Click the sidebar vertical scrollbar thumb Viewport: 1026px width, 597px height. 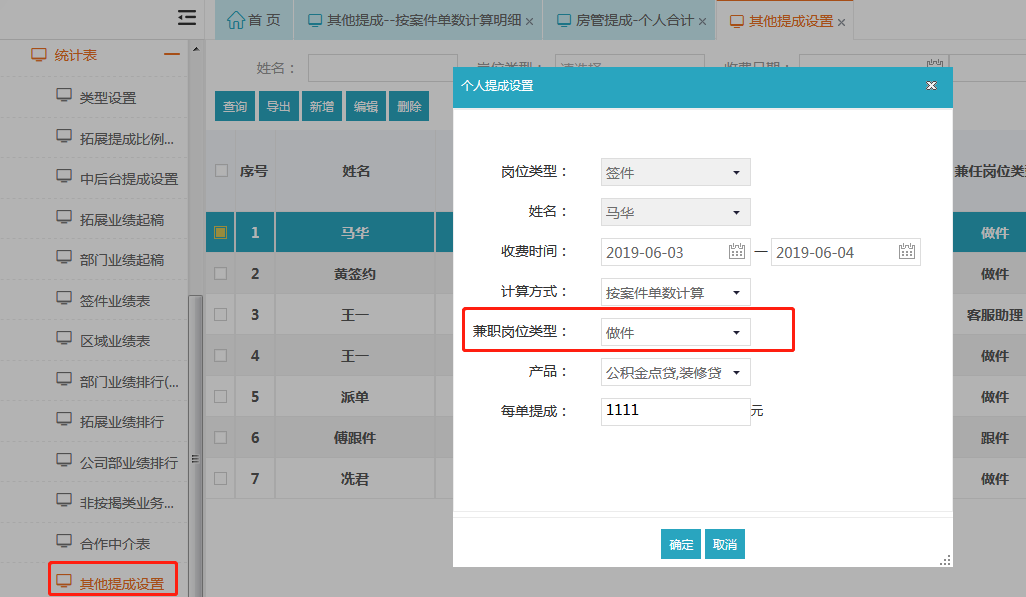click(x=196, y=445)
